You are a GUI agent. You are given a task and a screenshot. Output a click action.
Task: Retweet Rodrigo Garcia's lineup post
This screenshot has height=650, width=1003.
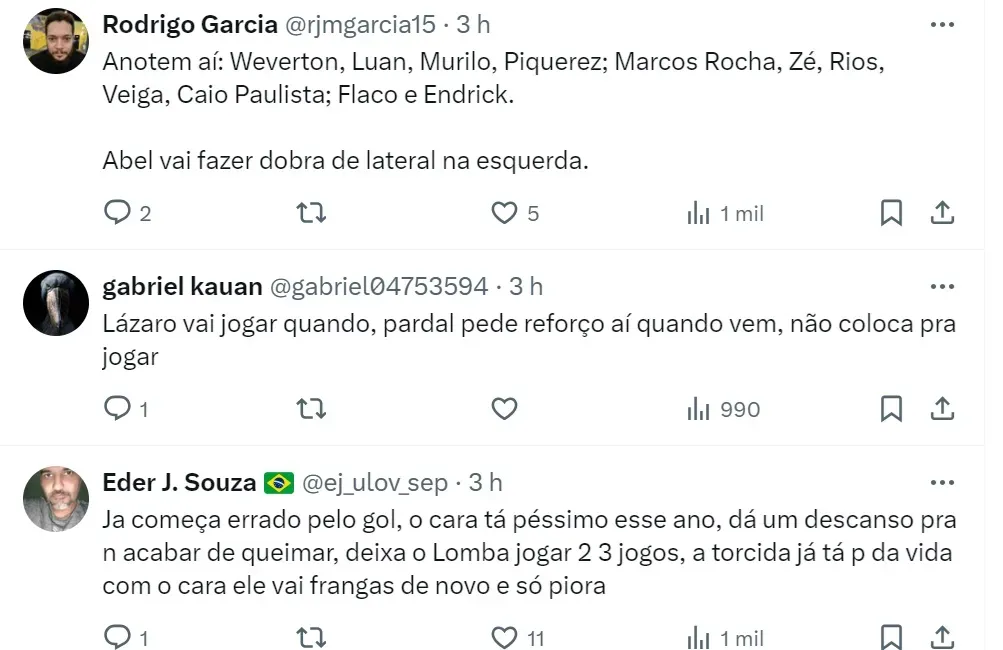coord(312,213)
